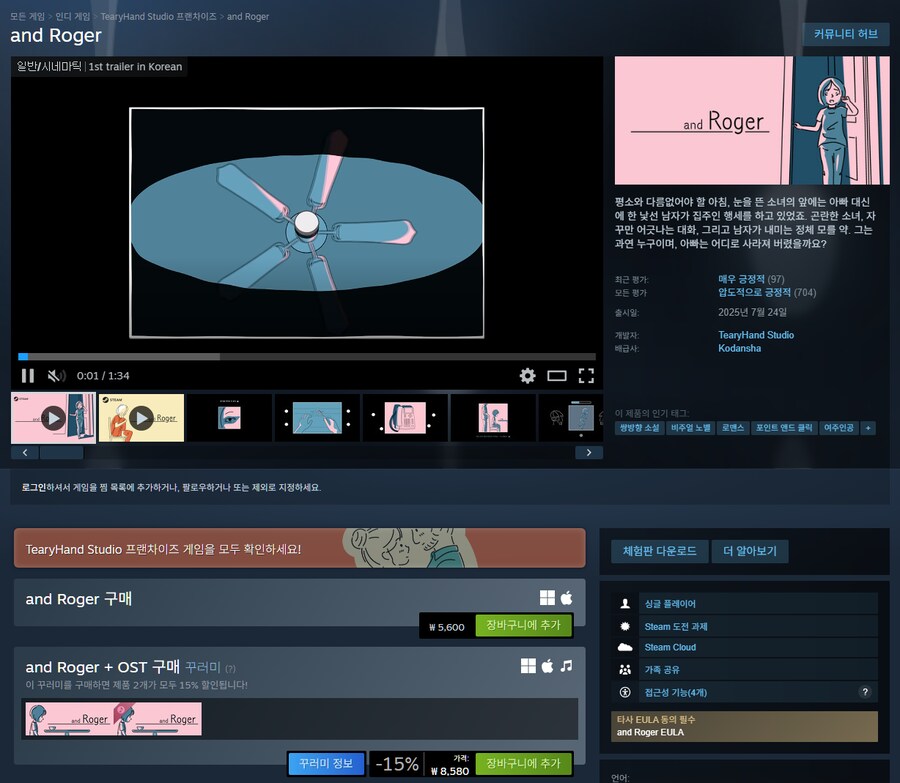Screen dimensions: 900x783
Task: Open TearyHand Studio 프랜차이즈 breadcrumb
Action: point(159,17)
